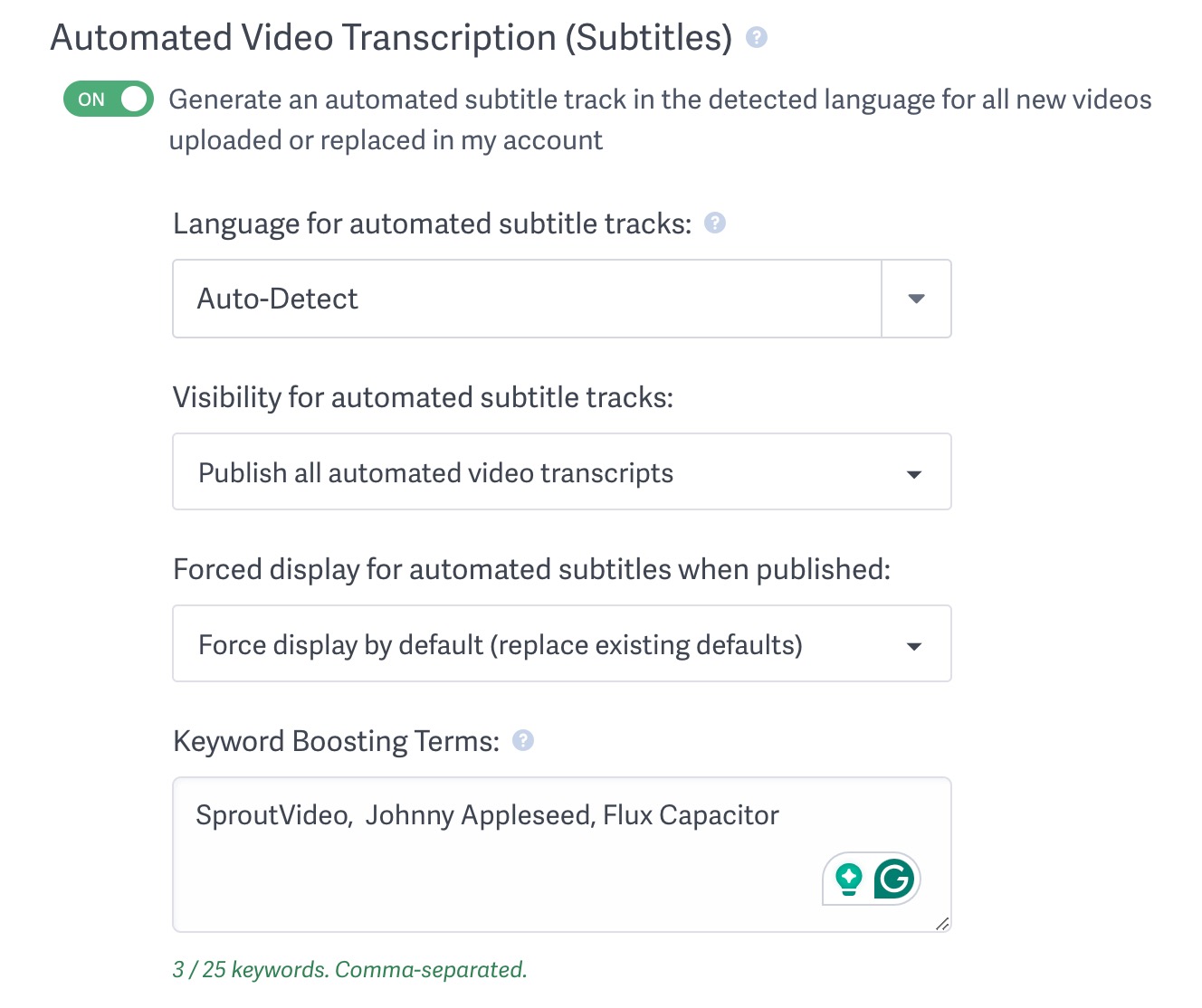View help for Keyword Boosting Terms

coord(522,740)
